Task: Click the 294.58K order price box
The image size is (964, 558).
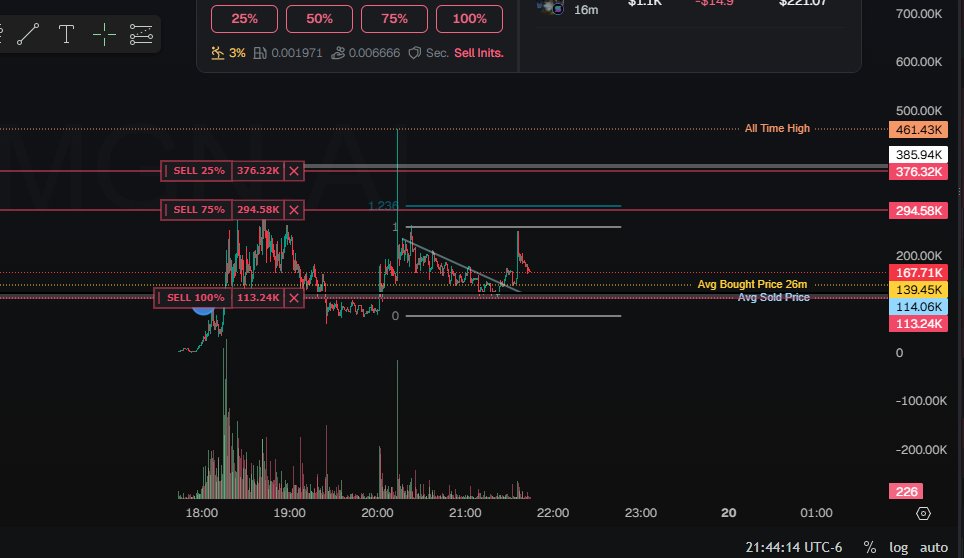Action: (x=258, y=210)
